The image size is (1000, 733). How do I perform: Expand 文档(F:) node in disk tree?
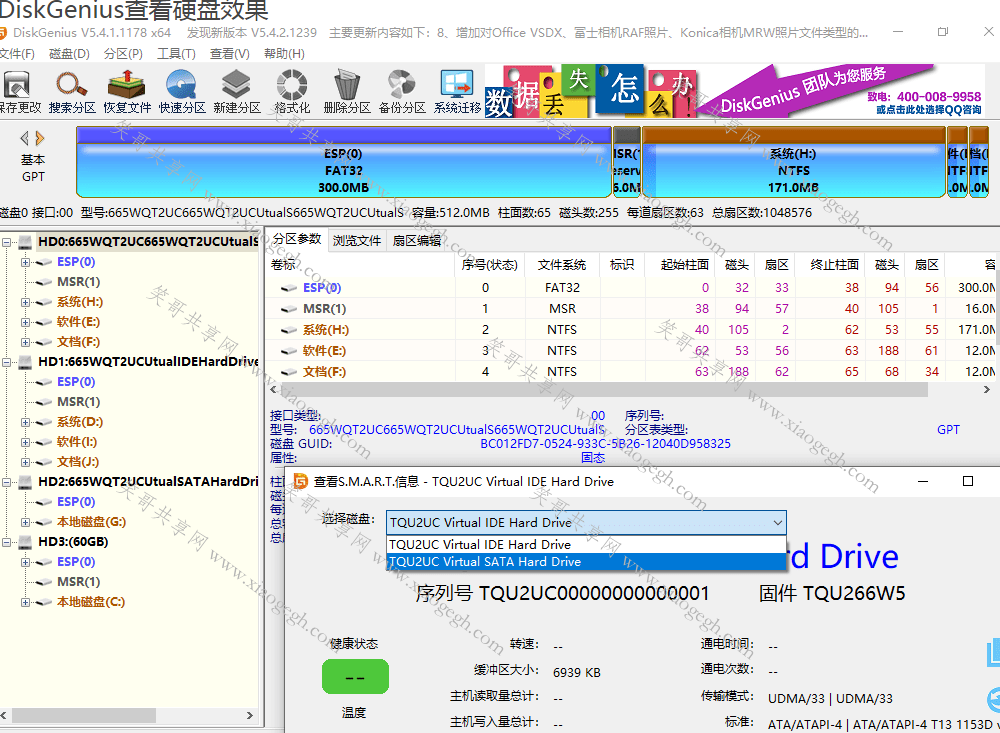point(25,342)
